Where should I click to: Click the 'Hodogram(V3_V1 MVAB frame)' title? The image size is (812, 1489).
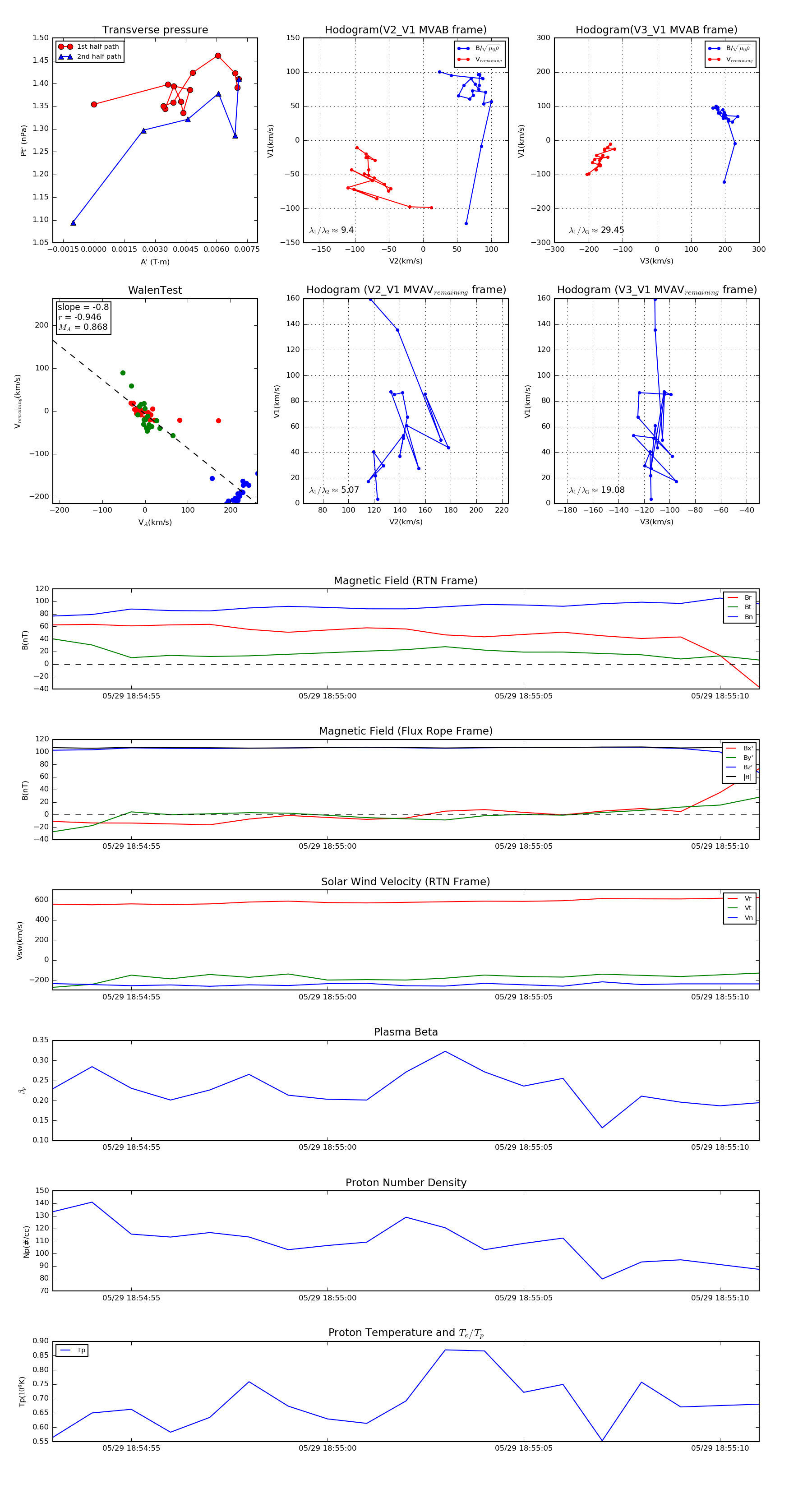(656, 30)
